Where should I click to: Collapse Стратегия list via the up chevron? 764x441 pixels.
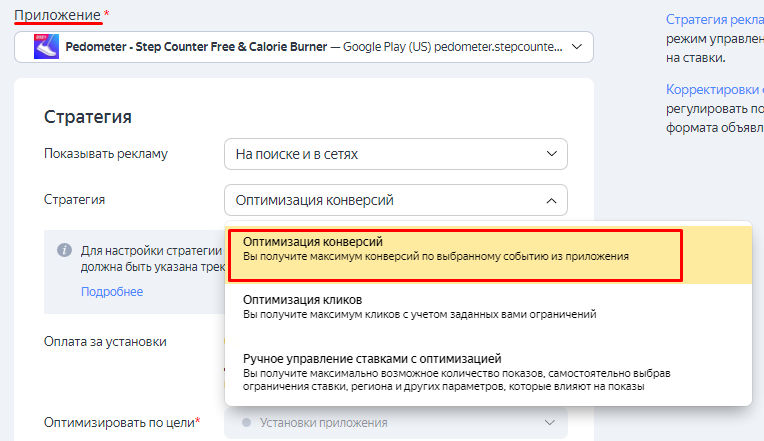(551, 200)
